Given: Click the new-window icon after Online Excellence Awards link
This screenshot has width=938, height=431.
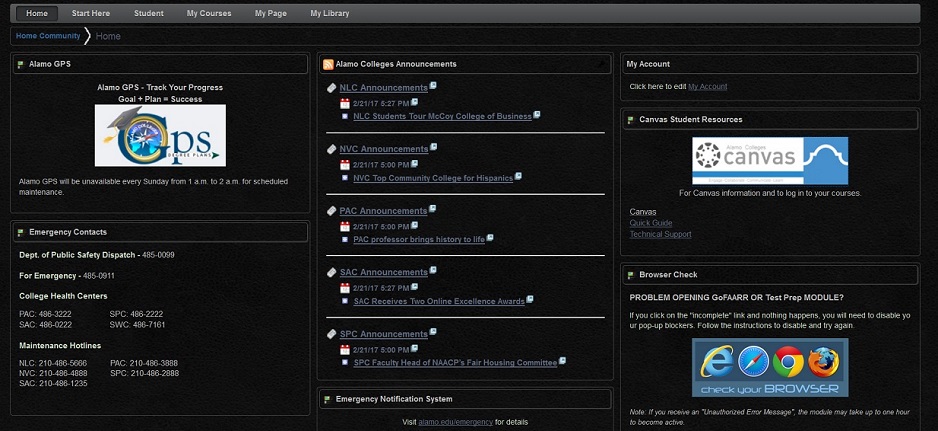Looking at the screenshot, I should pyautogui.click(x=530, y=299).
